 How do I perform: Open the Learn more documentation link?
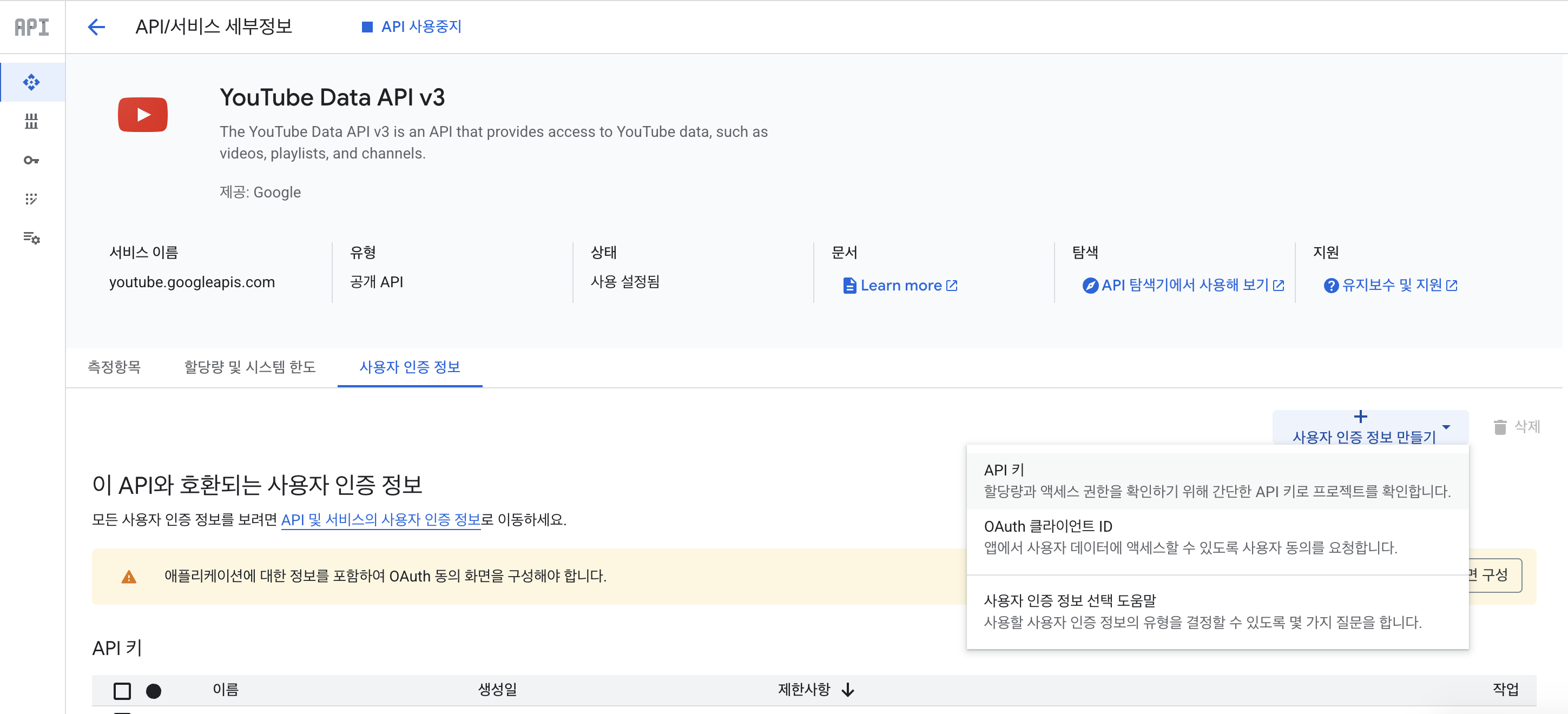900,286
